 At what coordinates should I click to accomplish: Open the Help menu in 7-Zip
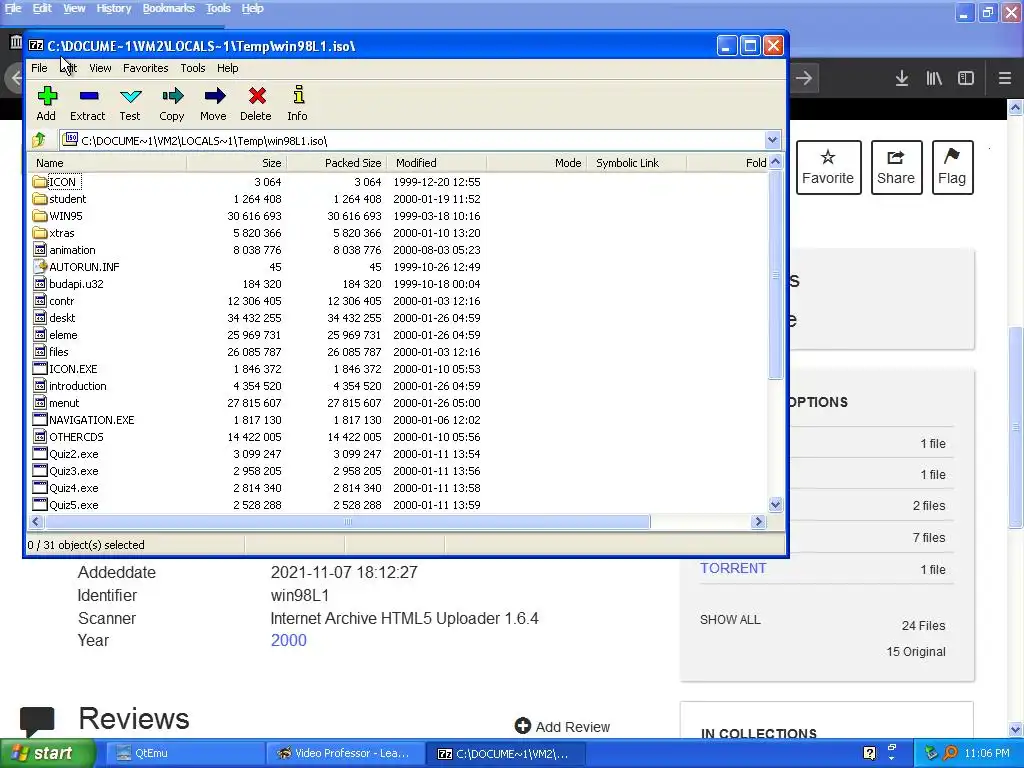227,68
